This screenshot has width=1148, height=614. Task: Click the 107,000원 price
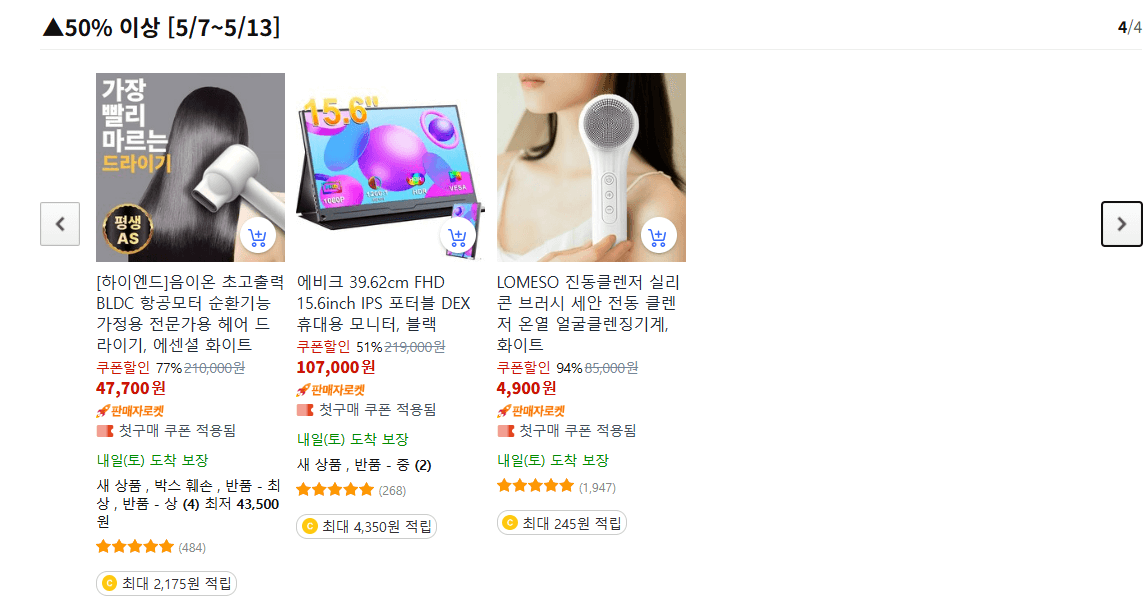[x=336, y=367]
